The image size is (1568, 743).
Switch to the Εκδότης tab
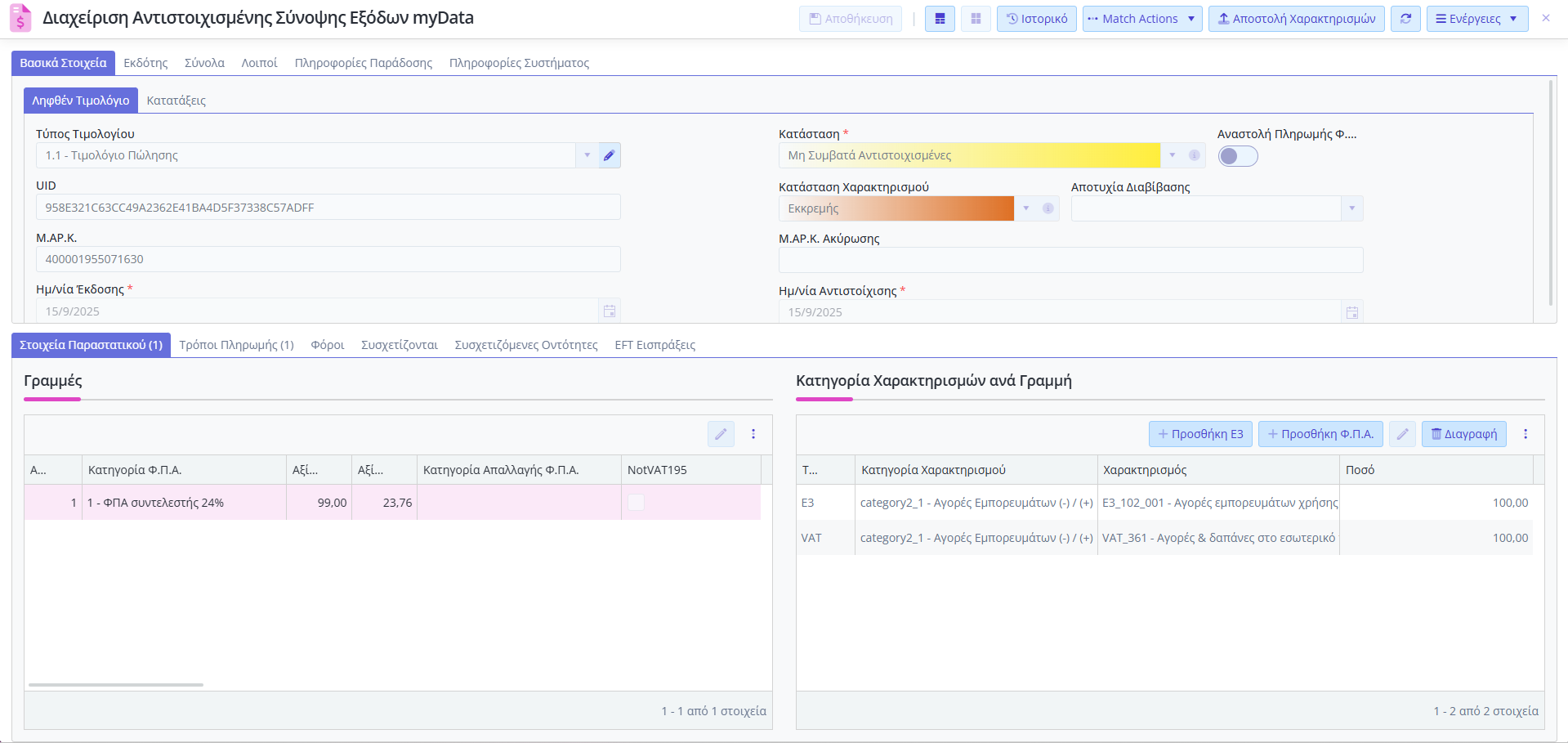pos(145,63)
